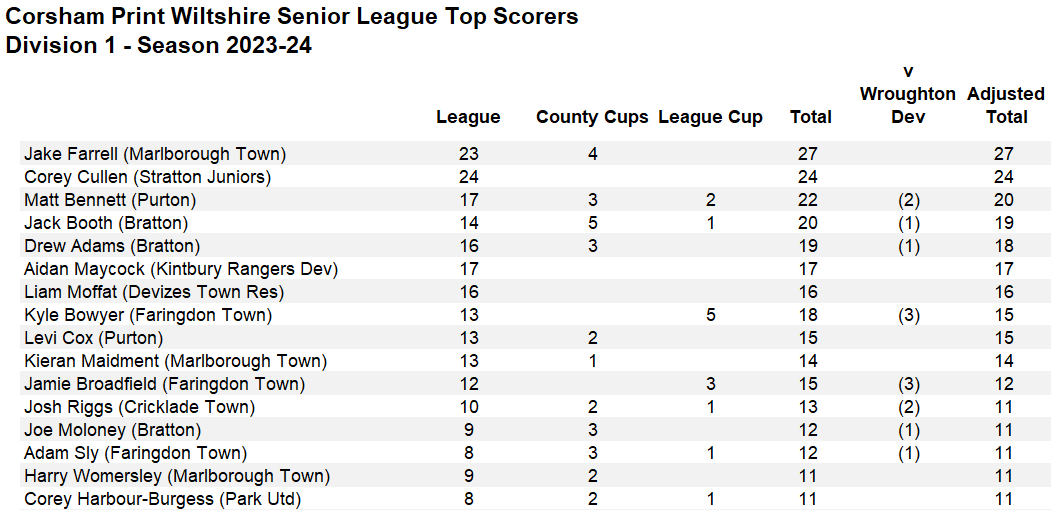Viewport: 1051px width, 510px height.
Task: Click Kieran Maidment (Marlborough Town) name
Action: (175, 361)
